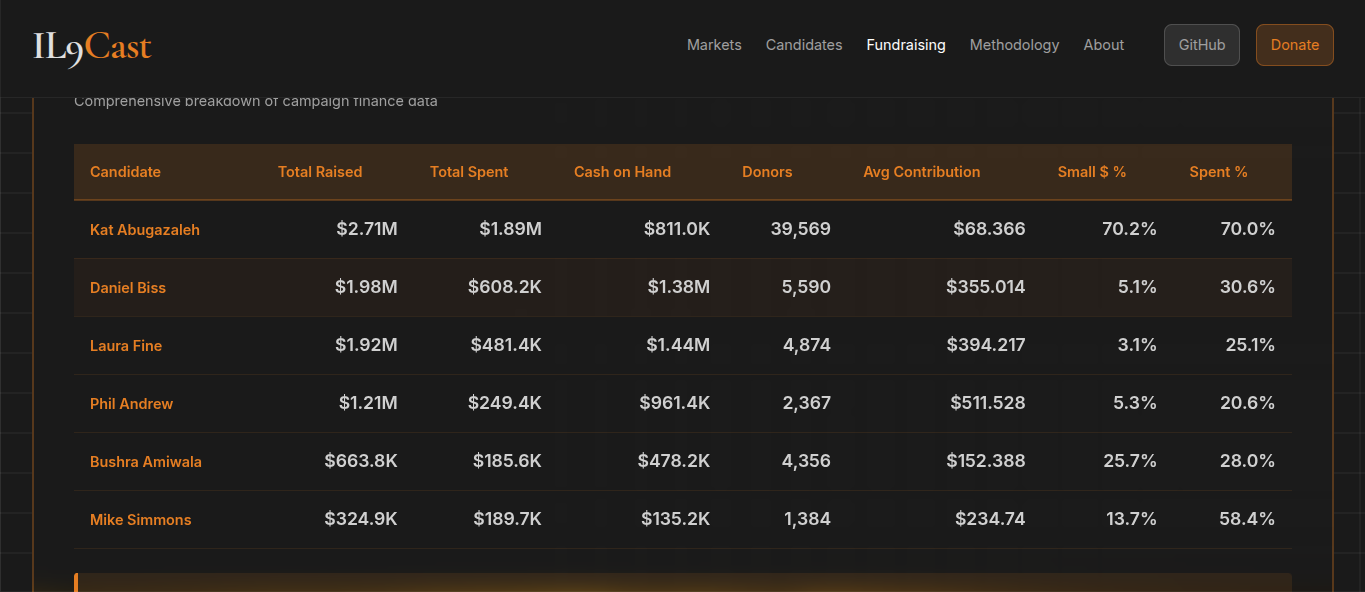This screenshot has width=1365, height=592.
Task: Select Laura Fine in the table
Action: [x=126, y=346]
